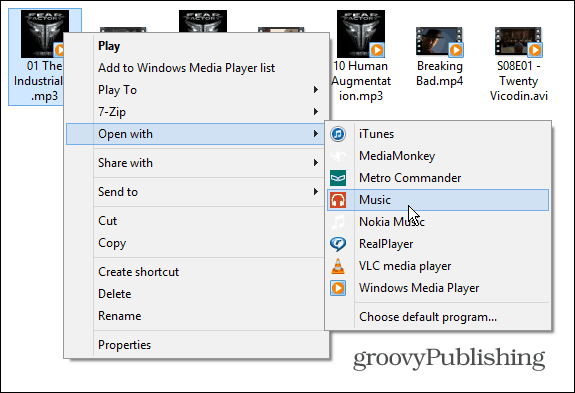Select the 10 Human Augmentation.mp3 file

coord(361,56)
